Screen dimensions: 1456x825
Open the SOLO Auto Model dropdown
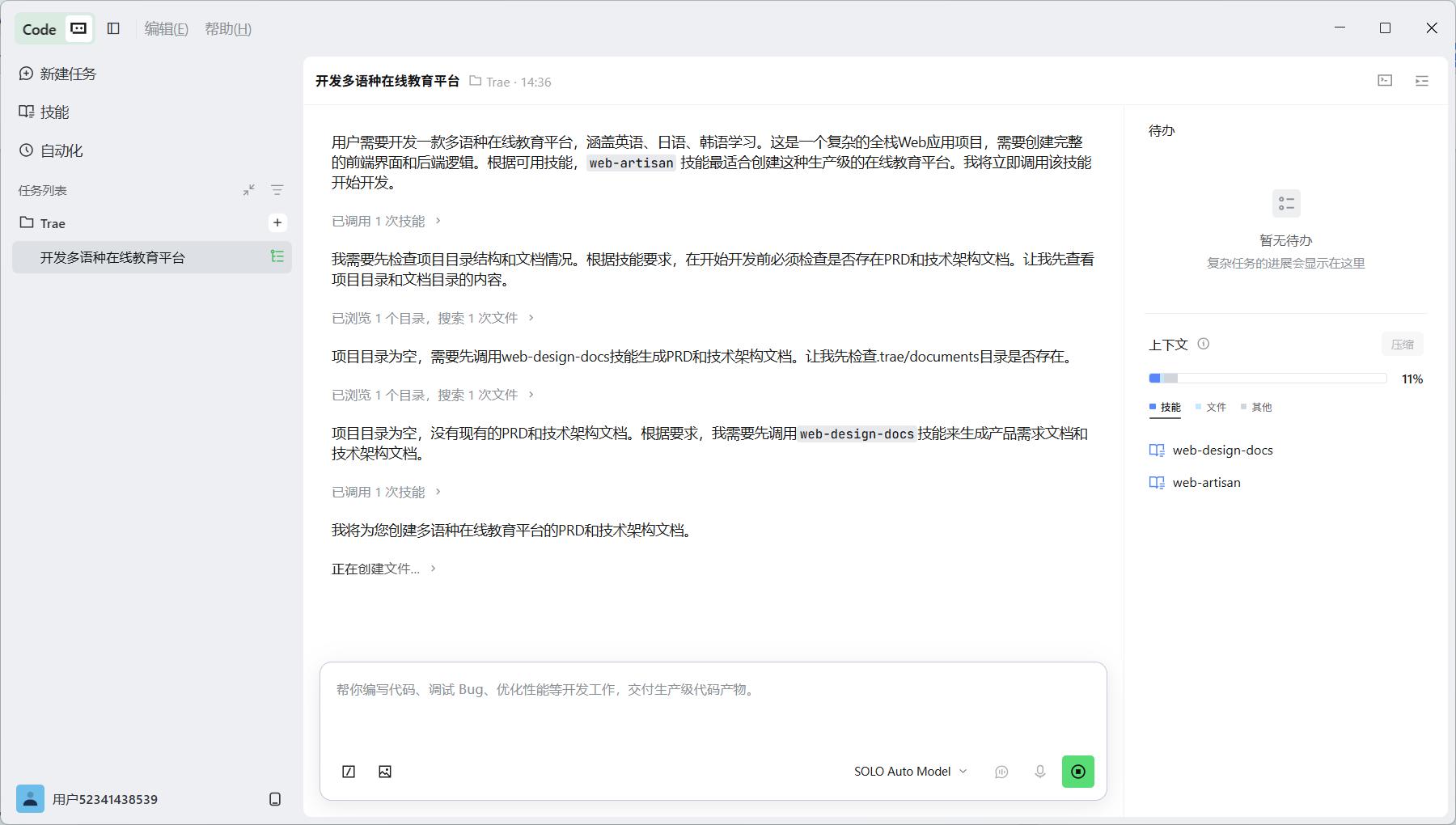tap(911, 772)
